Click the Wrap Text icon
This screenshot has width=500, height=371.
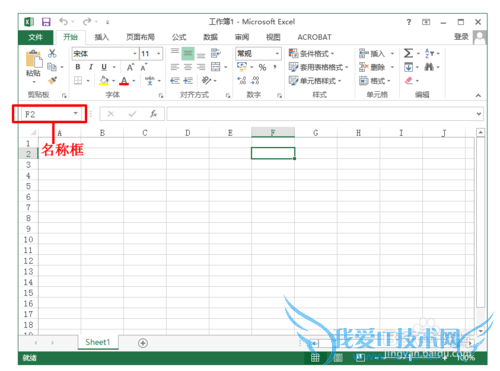pos(216,53)
